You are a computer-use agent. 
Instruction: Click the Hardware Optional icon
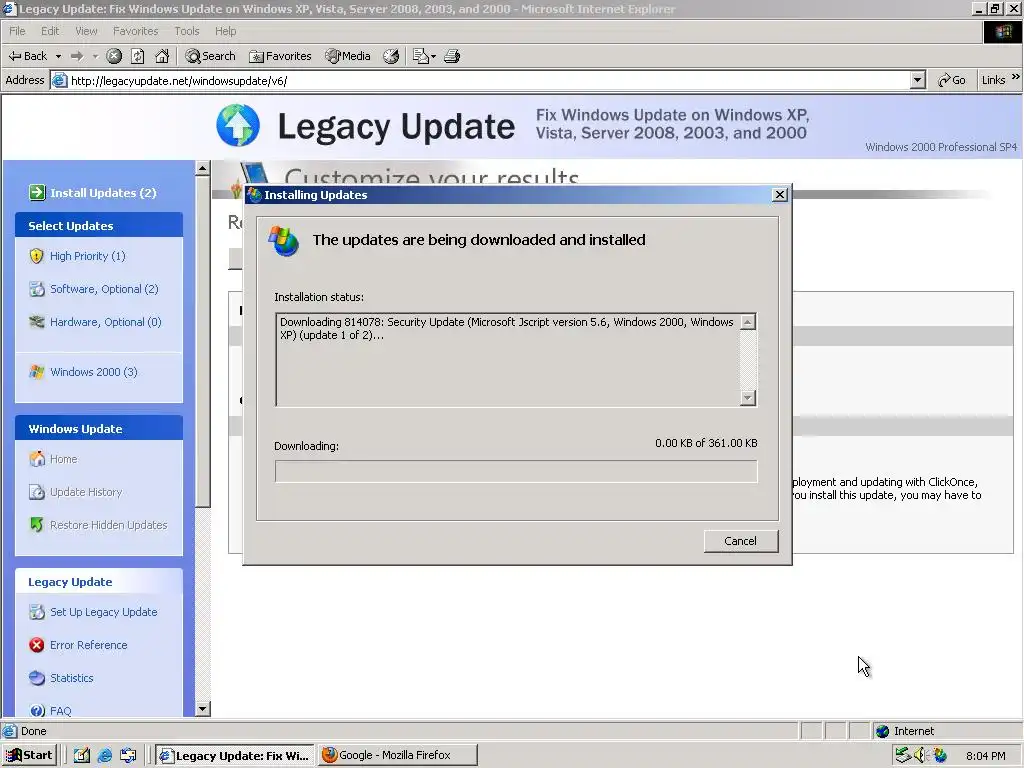coord(37,322)
